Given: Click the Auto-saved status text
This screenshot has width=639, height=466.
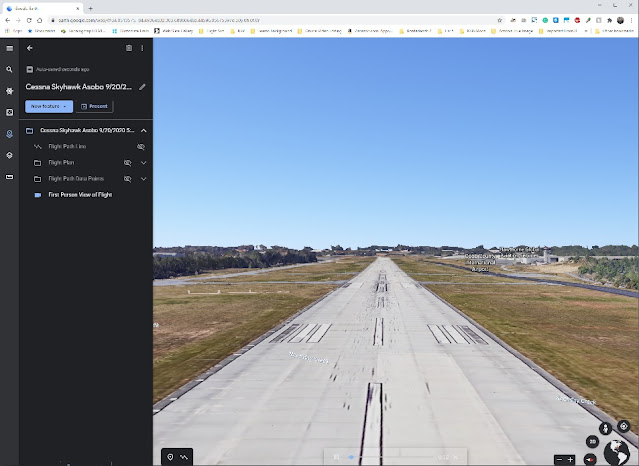Looking at the screenshot, I should tap(63, 69).
